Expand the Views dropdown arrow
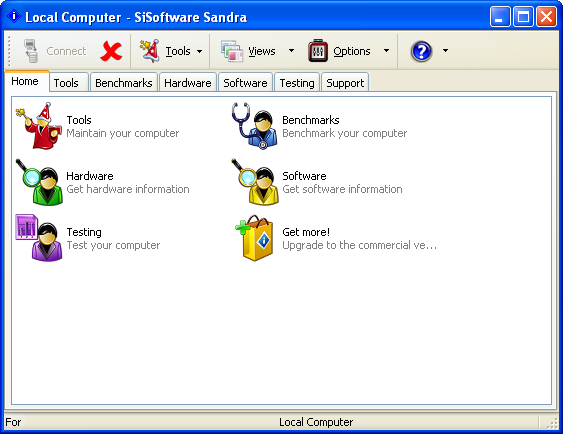This screenshot has width=563, height=434. (292, 51)
